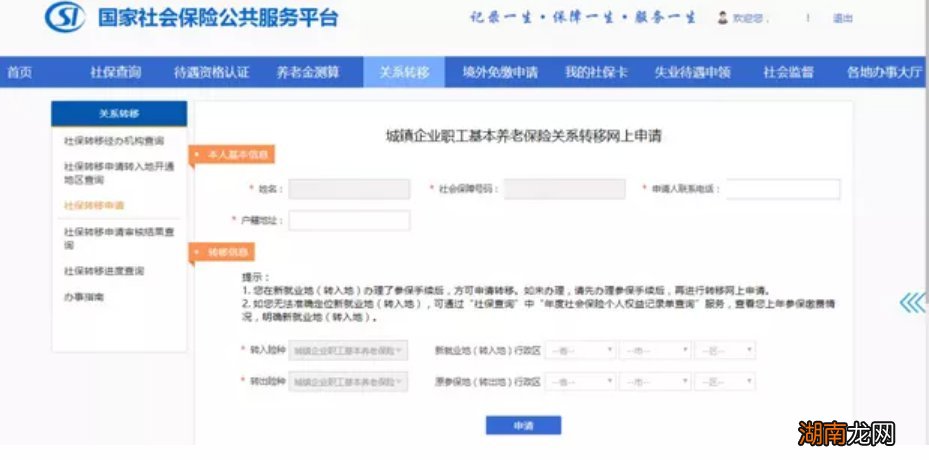The height and width of the screenshot is (460, 929).
Task: Click the page heading 城镇企业职工基本养老保险关系转移网上申请
Action: (x=523, y=136)
